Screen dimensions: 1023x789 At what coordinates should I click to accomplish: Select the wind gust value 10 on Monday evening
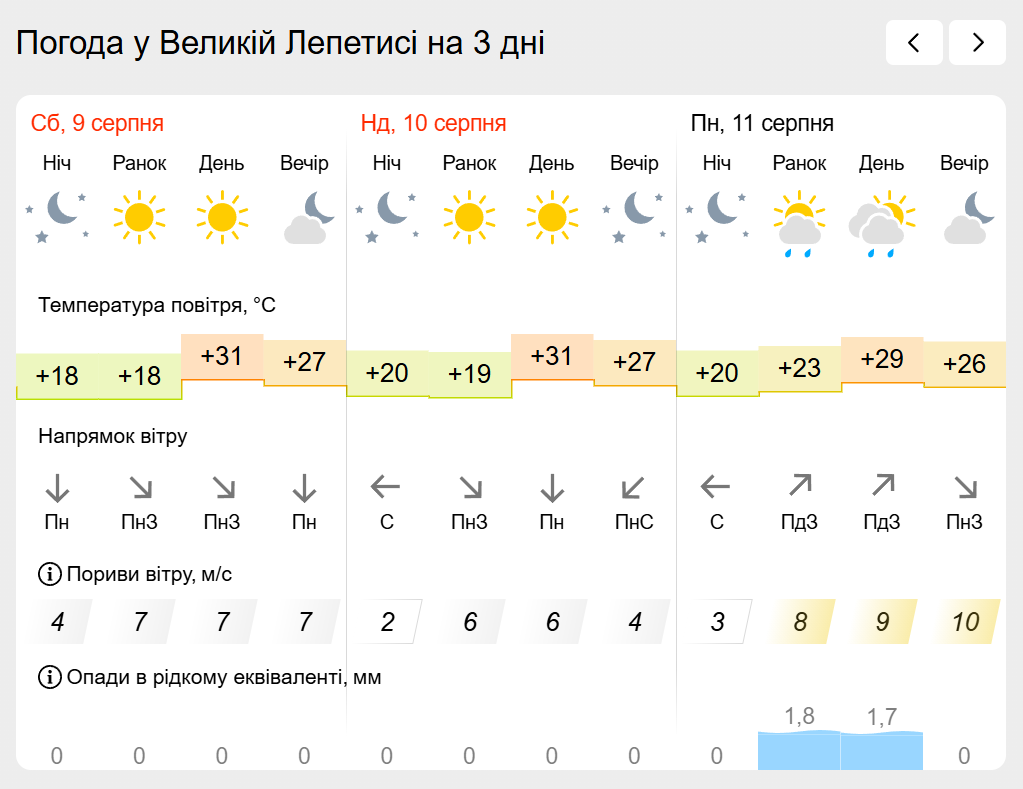965,622
